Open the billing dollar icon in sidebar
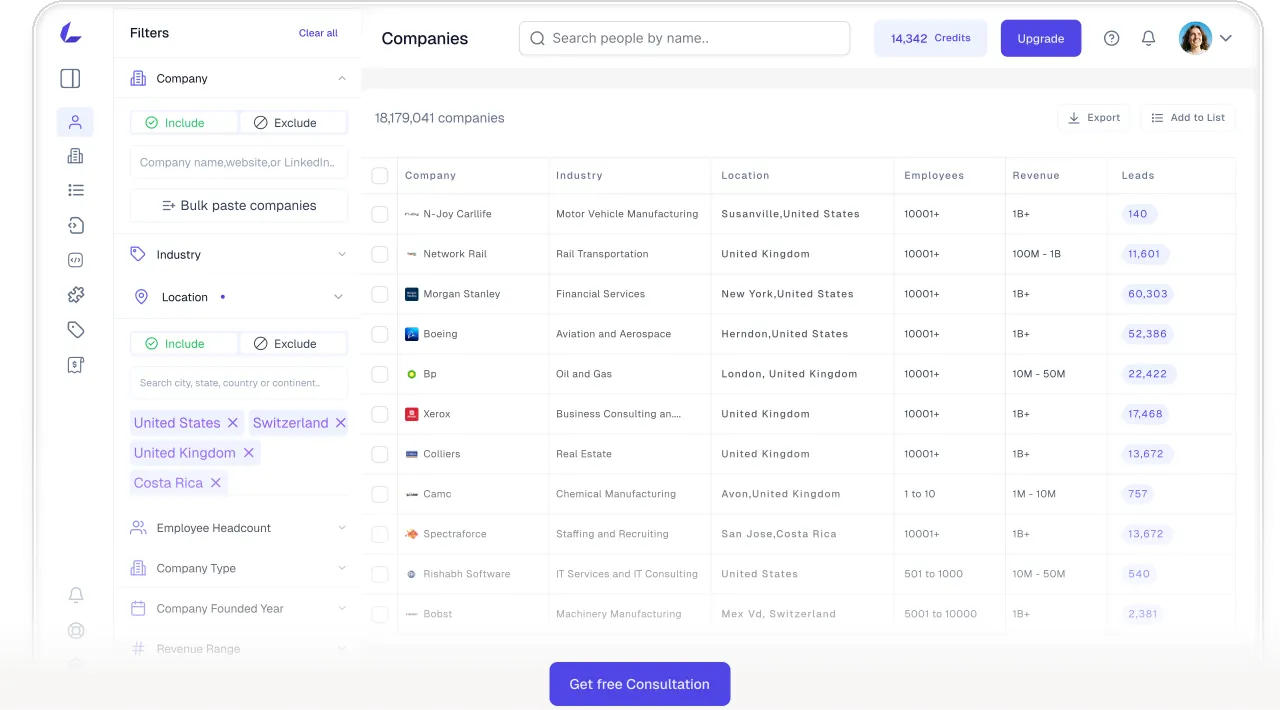 (x=75, y=365)
